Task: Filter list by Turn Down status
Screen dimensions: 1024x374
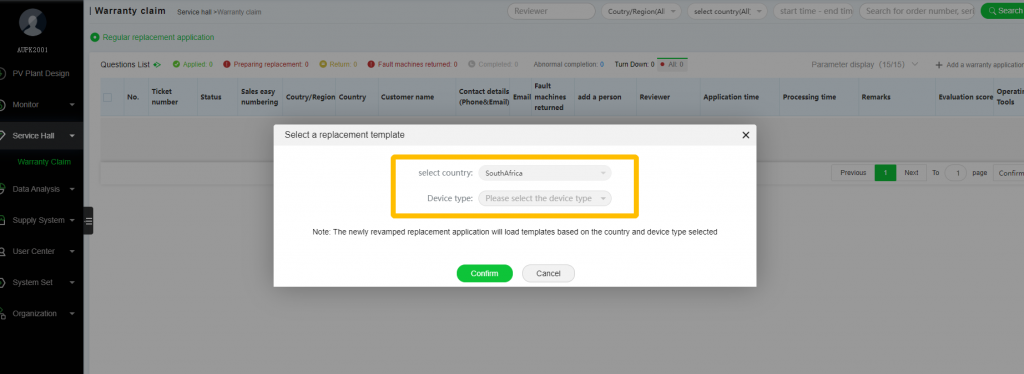Action: pos(634,65)
